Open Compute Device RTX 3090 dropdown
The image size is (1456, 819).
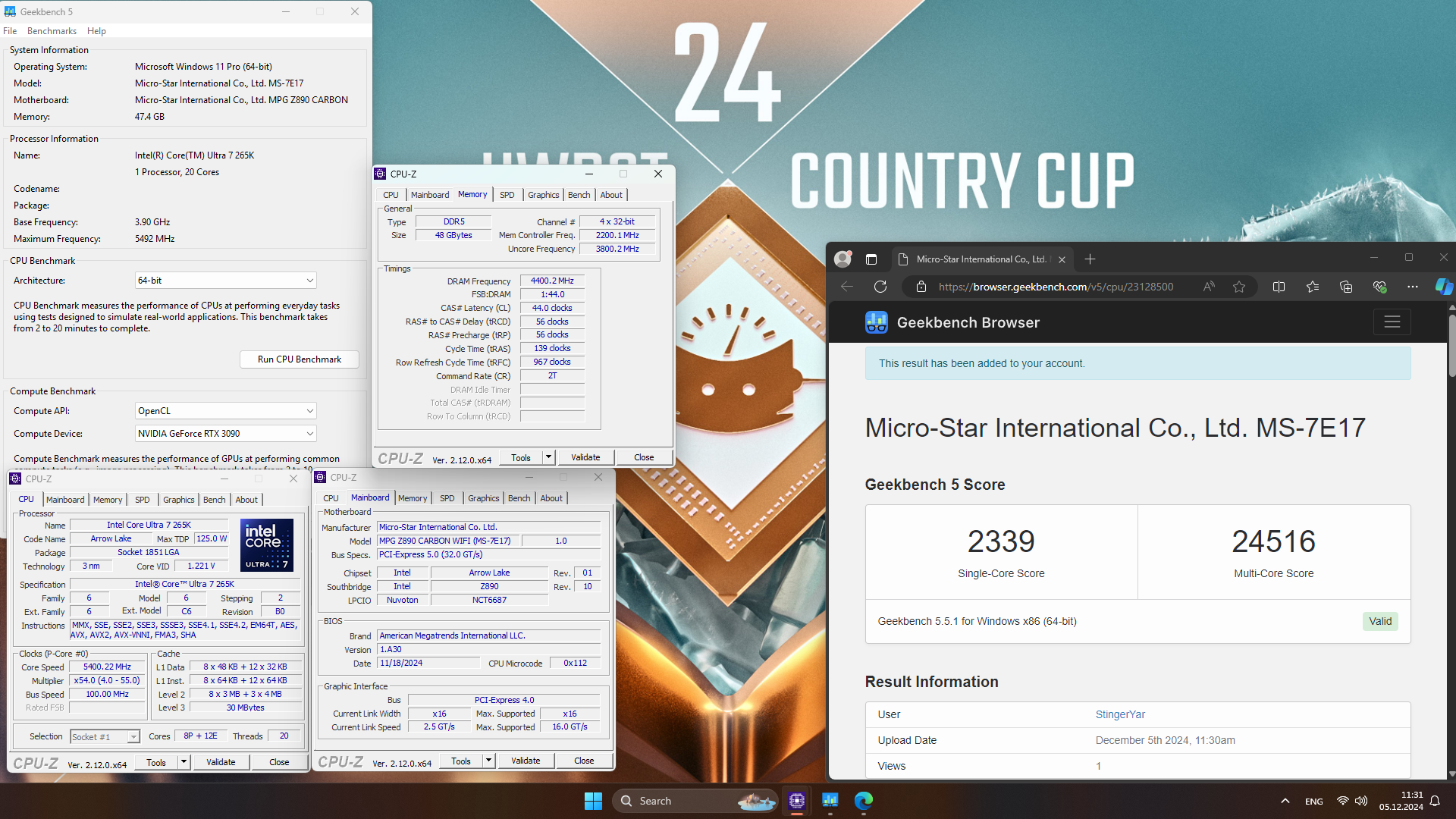pos(225,434)
